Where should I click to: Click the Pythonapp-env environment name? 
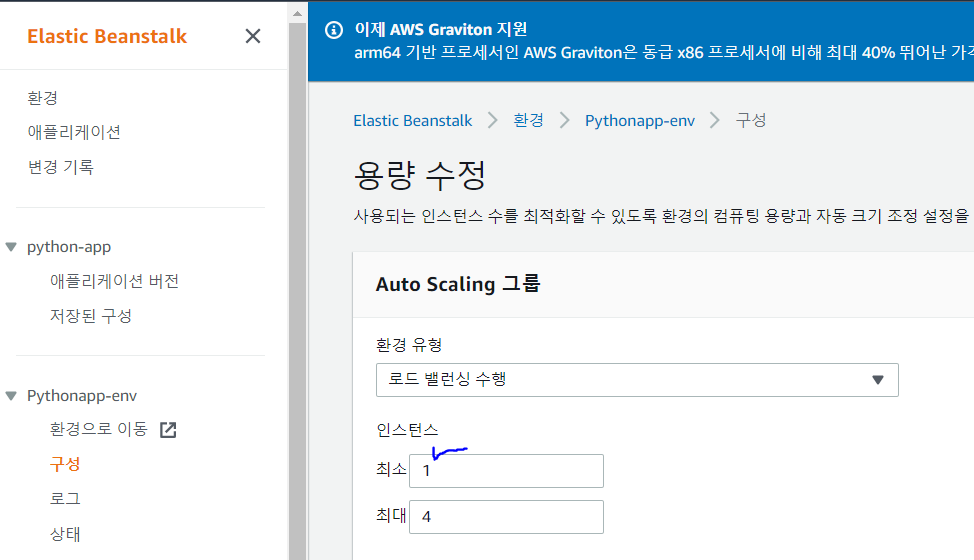[82, 396]
